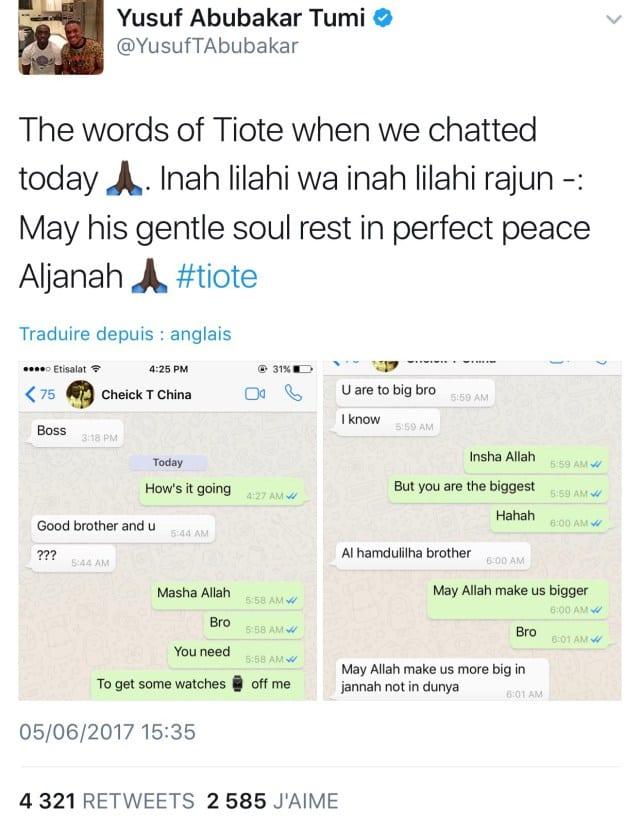This screenshot has height=829, width=640.
Task: Tap the battery icon in status bar
Action: pos(303,369)
